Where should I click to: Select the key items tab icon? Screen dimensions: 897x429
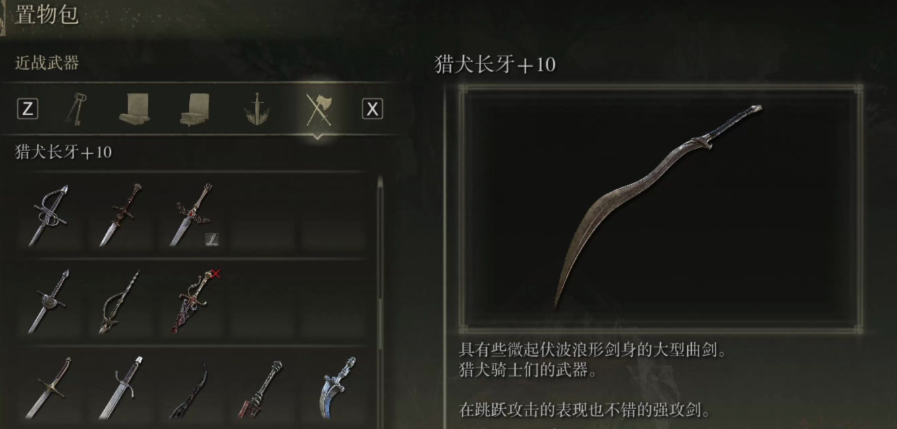[x=76, y=109]
